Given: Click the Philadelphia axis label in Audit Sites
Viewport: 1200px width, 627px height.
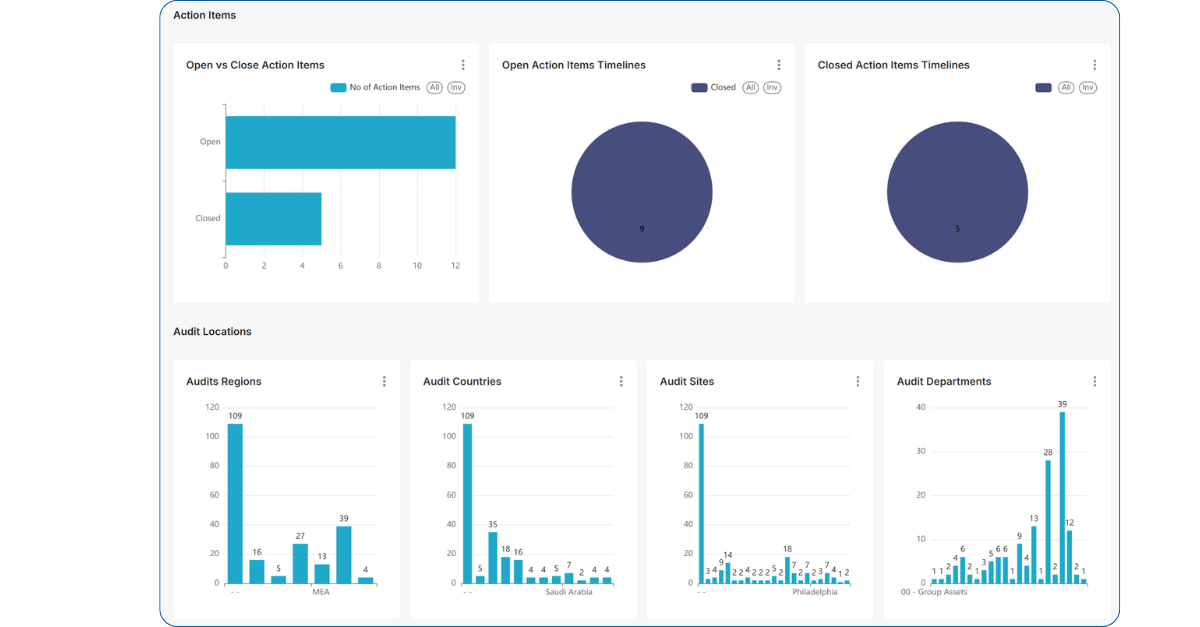Looking at the screenshot, I should click(818, 592).
